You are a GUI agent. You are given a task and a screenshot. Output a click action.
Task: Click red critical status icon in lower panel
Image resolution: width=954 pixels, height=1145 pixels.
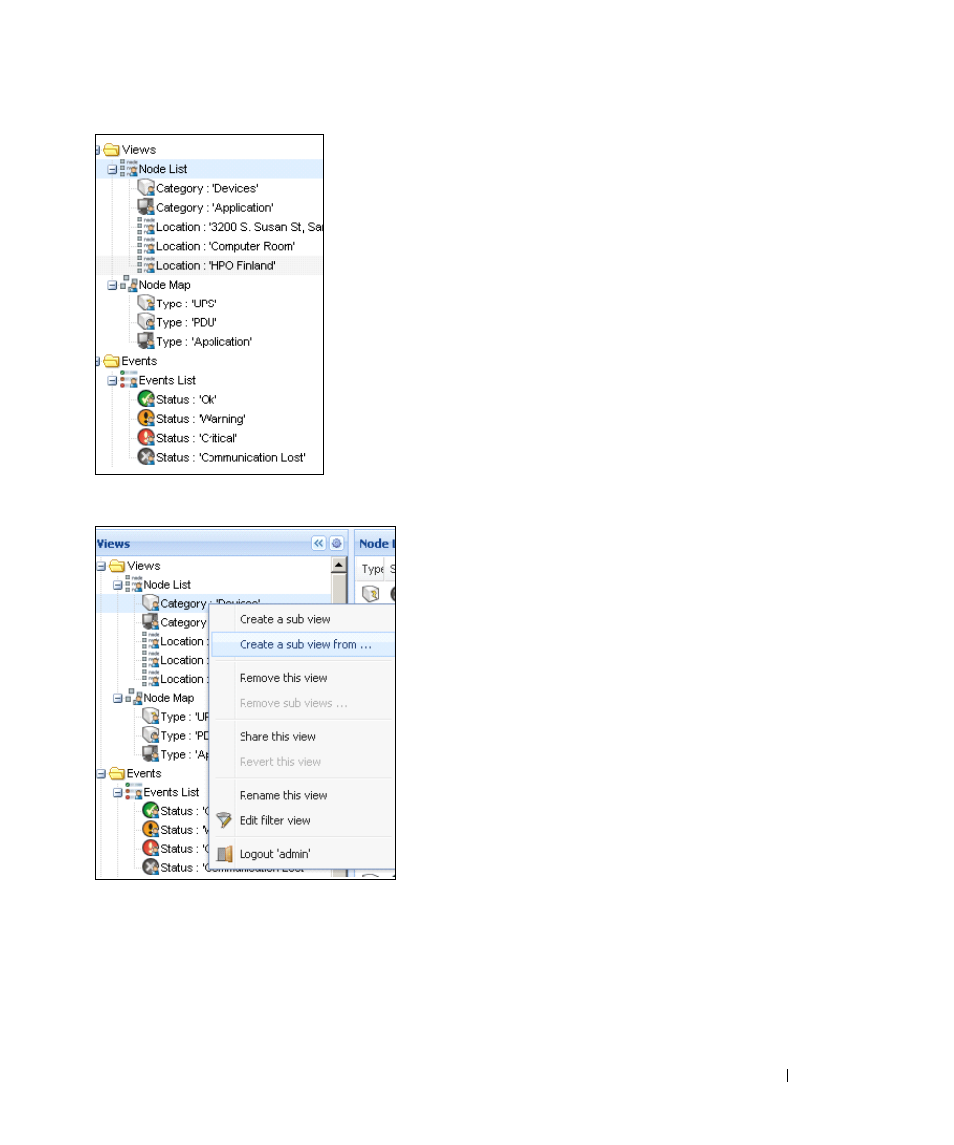coord(150,849)
